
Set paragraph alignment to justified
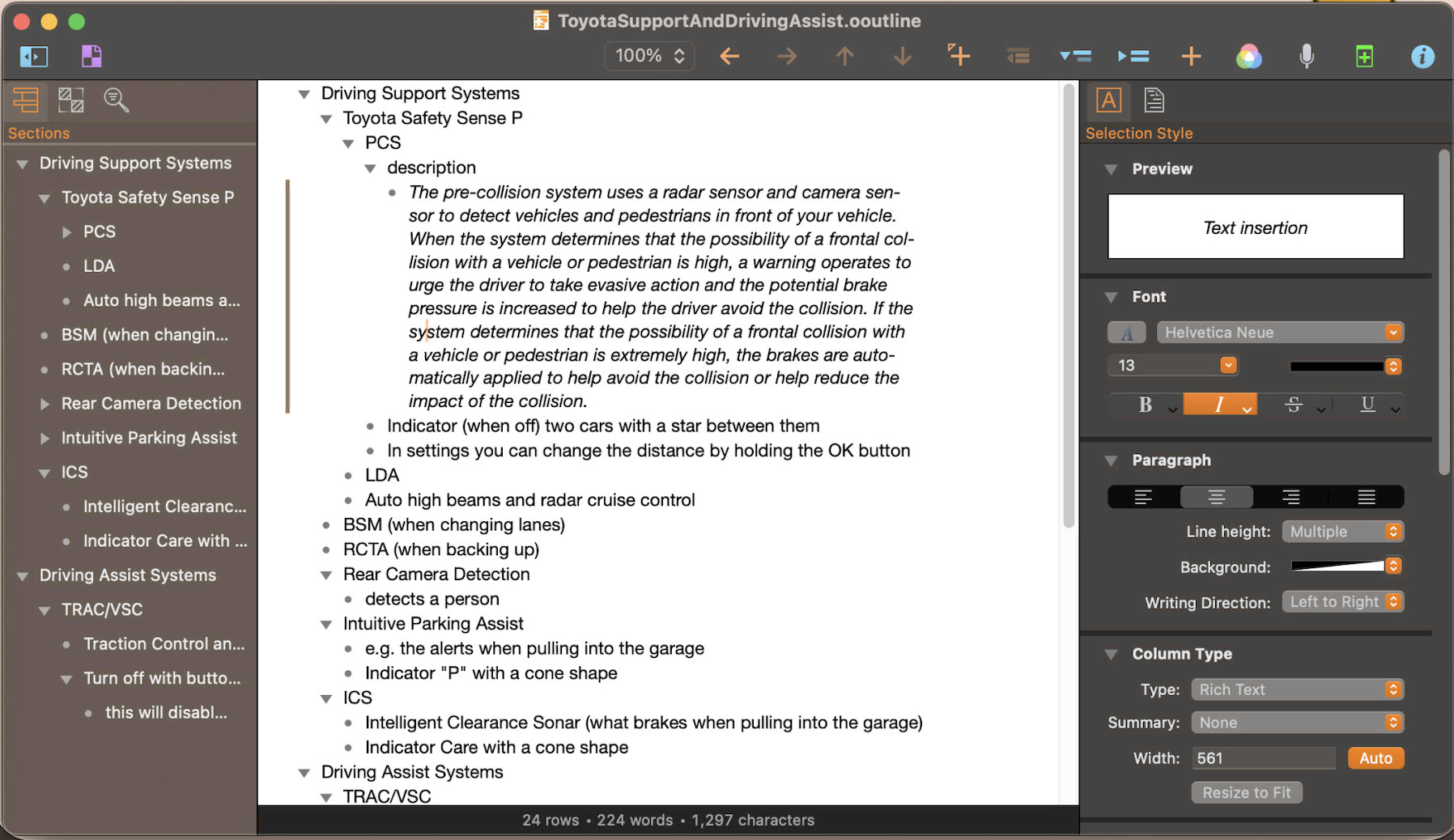(1367, 497)
